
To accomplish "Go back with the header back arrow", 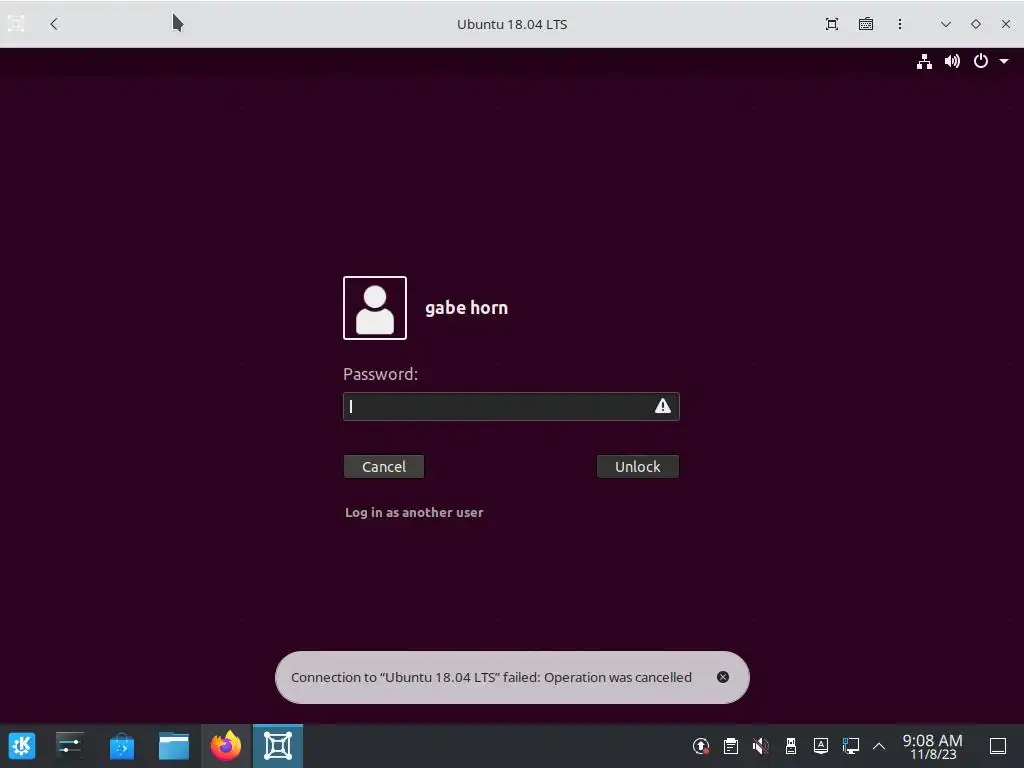I will pyautogui.click(x=54, y=24).
